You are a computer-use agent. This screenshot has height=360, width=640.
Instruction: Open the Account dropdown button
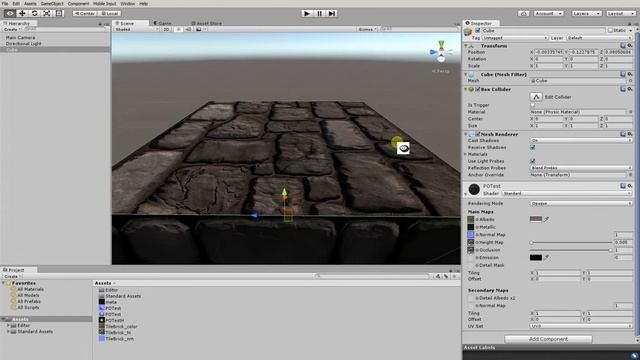click(x=548, y=13)
